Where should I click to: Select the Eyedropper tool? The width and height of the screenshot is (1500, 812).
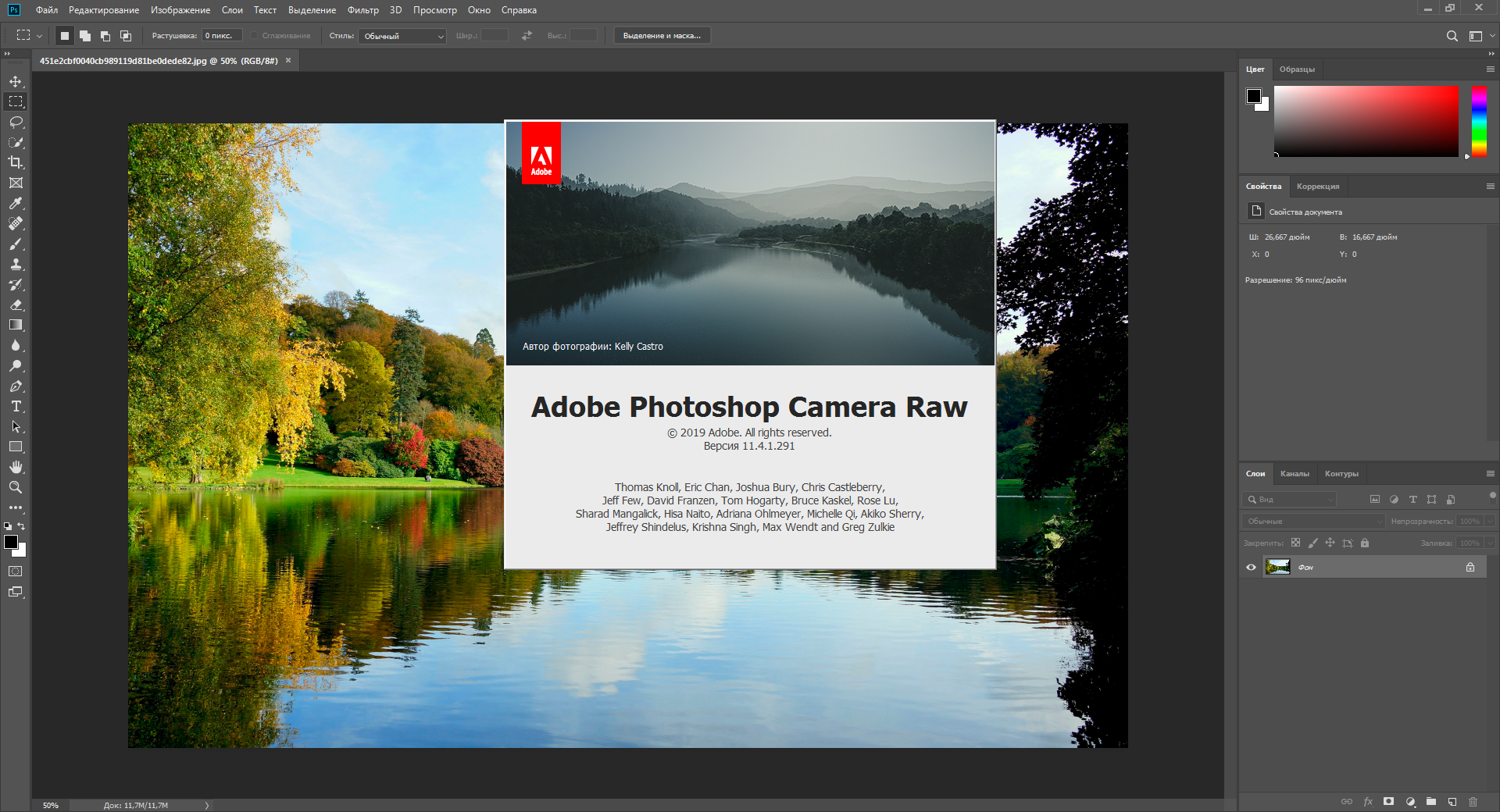[16, 203]
